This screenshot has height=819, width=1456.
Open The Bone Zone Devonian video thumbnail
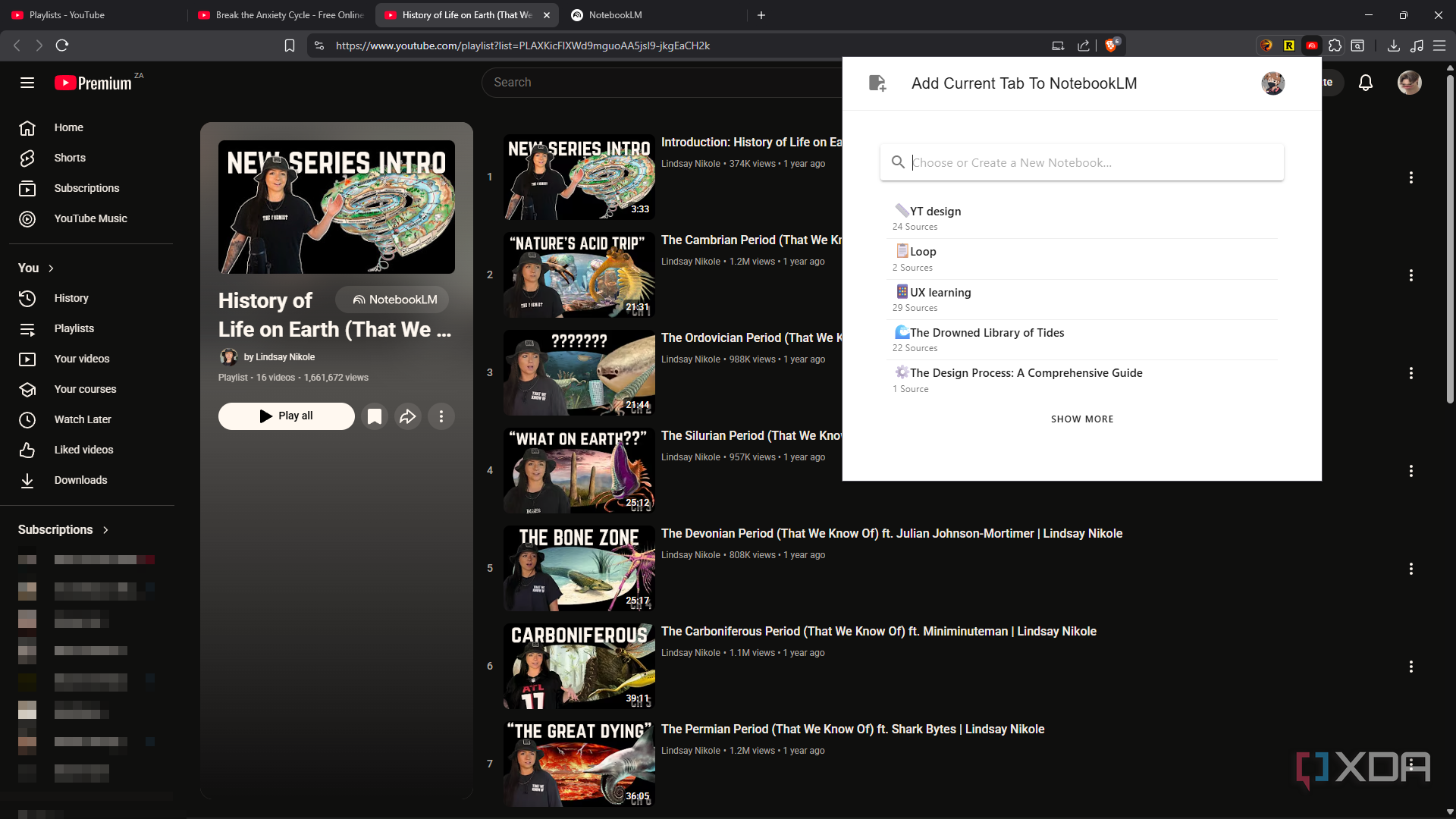click(x=579, y=569)
